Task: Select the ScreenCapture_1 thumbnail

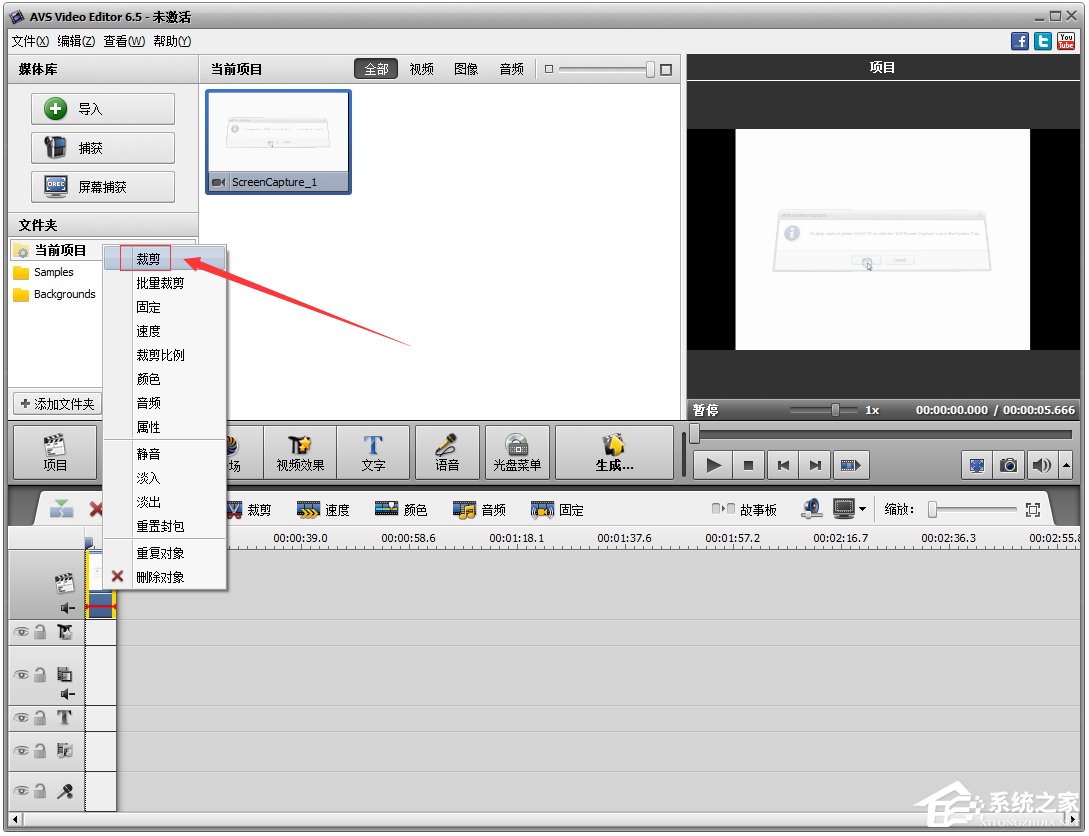Action: [279, 142]
